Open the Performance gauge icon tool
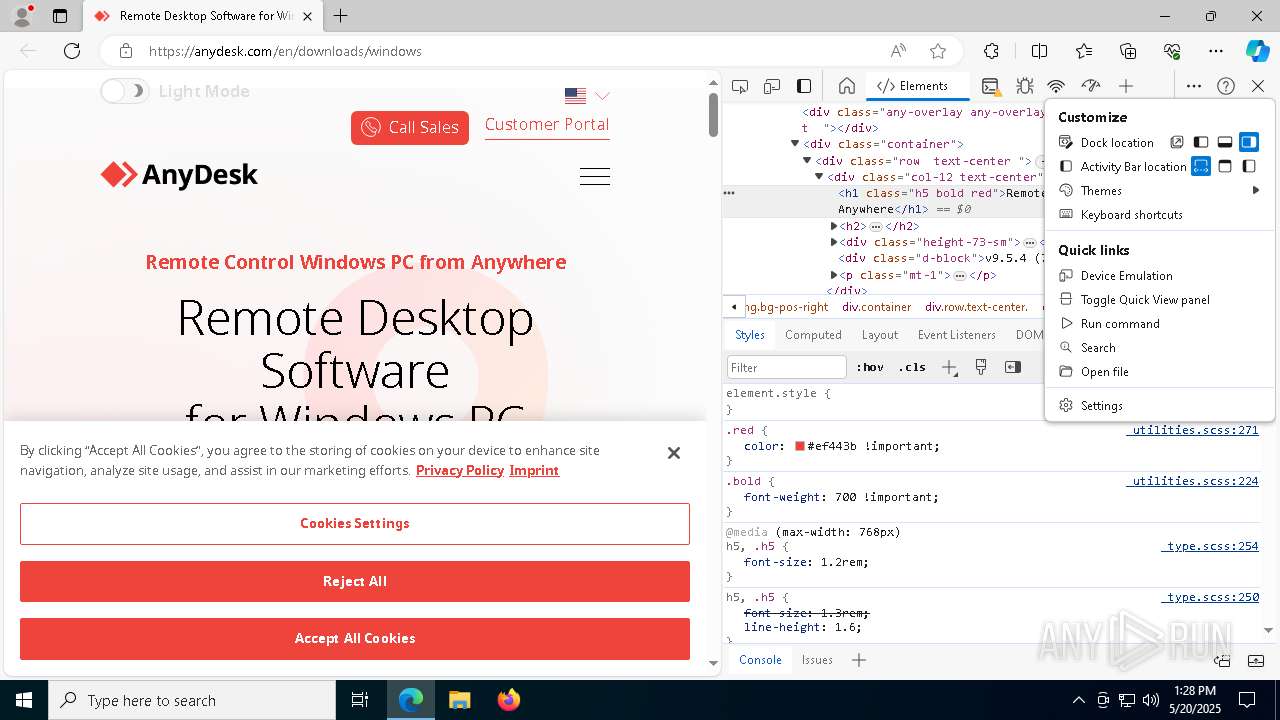Viewport: 1280px width, 720px height. pyautogui.click(x=1091, y=86)
